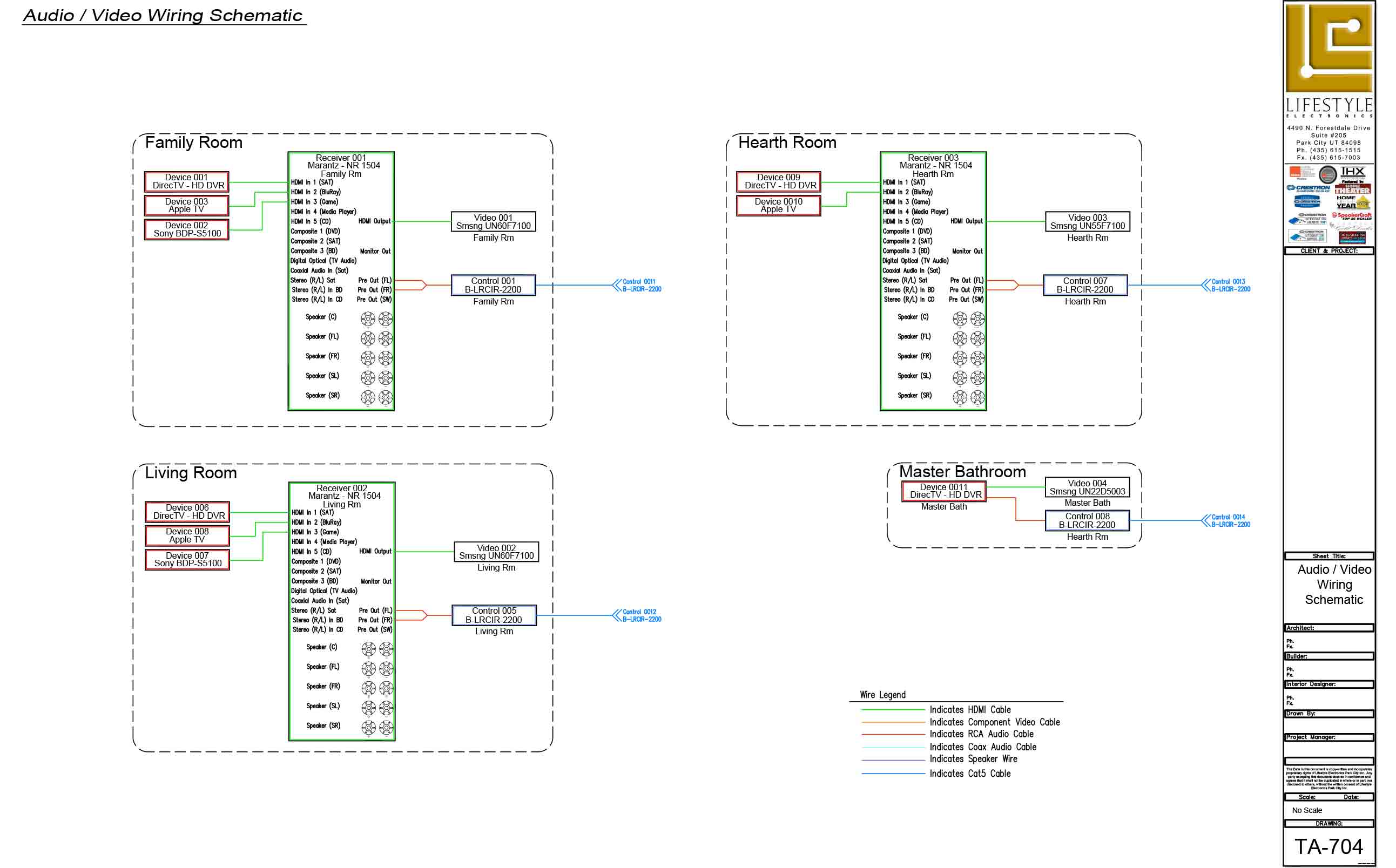
Task: Select the Control 0012 off-page connector arrow
Action: click(617, 615)
